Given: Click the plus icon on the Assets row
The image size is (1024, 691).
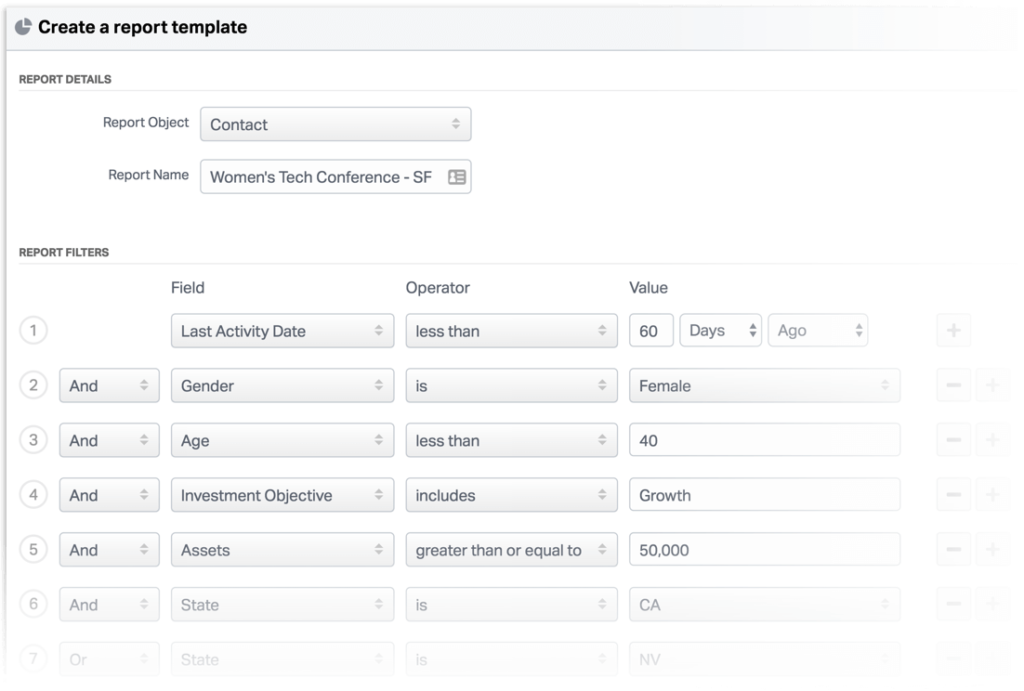Looking at the screenshot, I should coord(993,550).
